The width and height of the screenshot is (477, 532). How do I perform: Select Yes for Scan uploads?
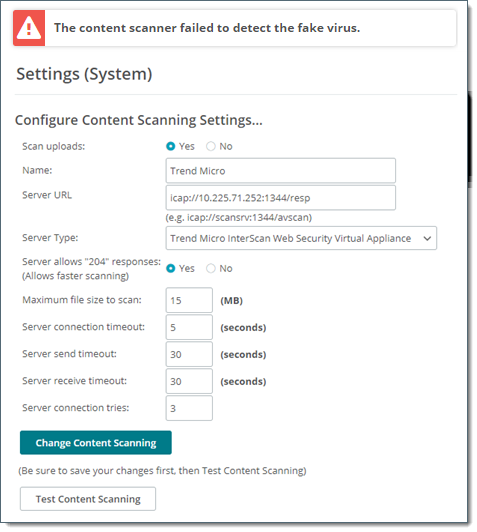(171, 146)
